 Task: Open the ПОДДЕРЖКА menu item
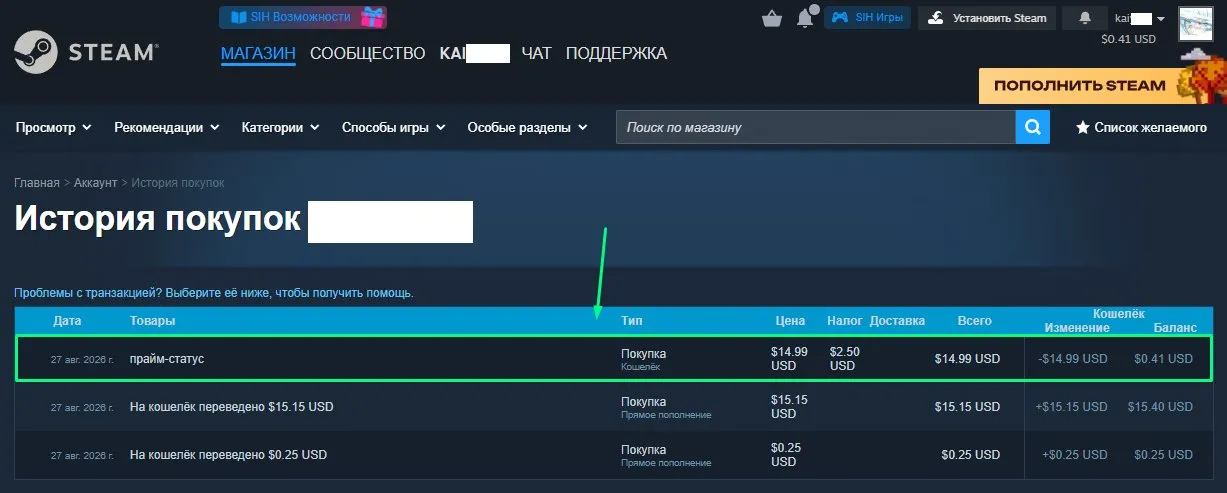pos(616,53)
